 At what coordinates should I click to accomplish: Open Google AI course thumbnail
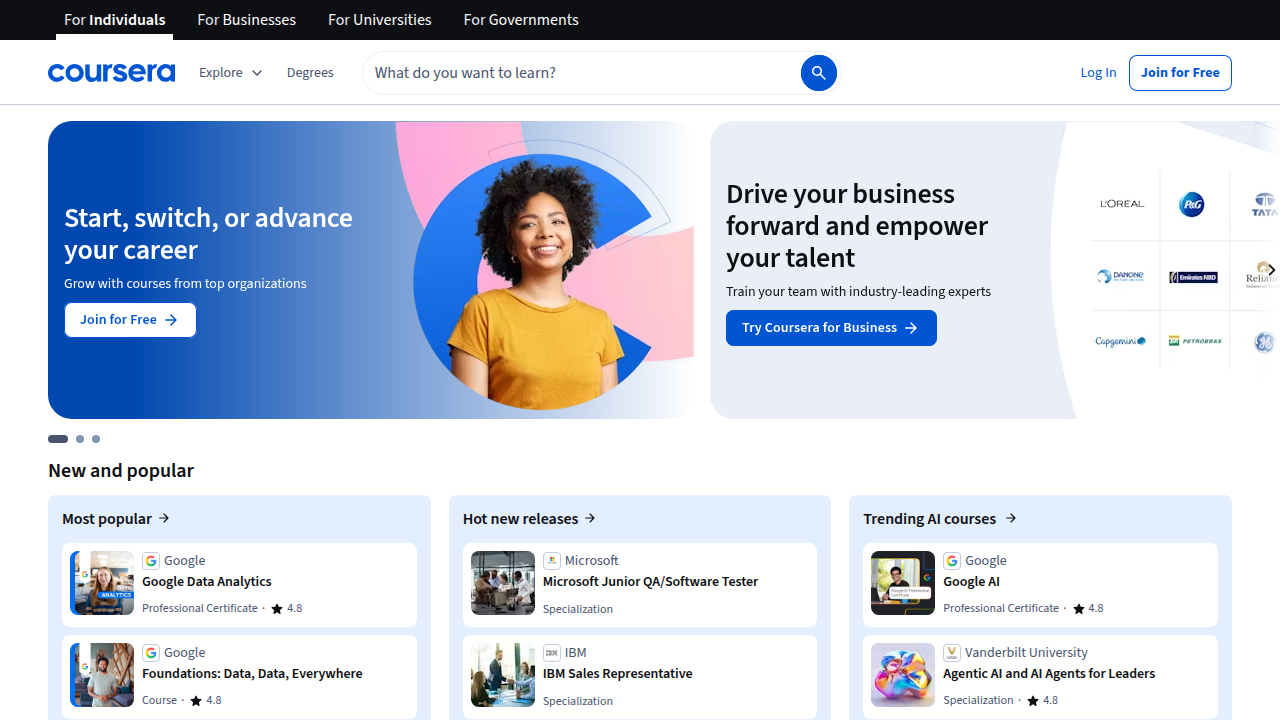(903, 583)
